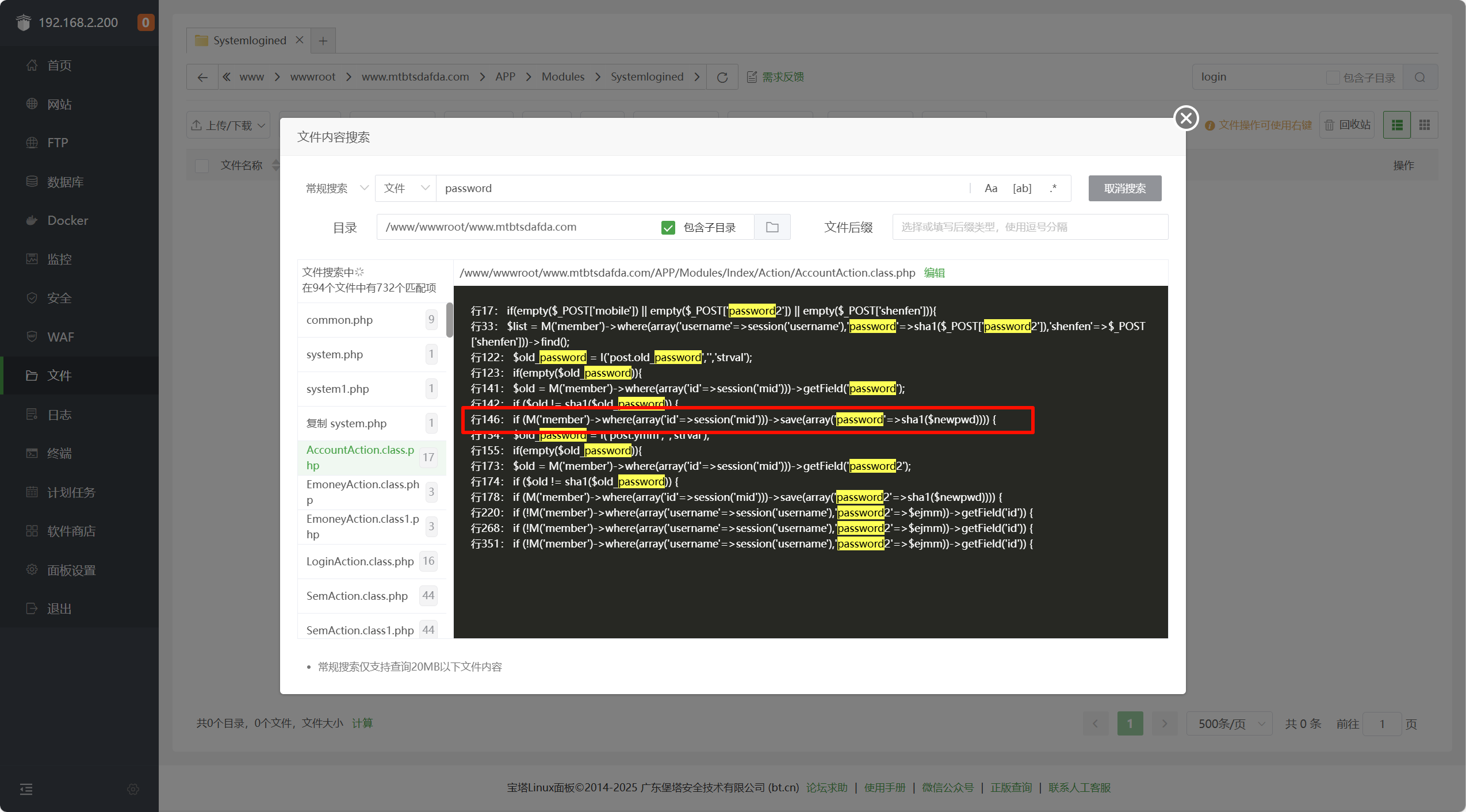
Task: Open the 500条/页 page size dropdown
Action: tap(1230, 723)
